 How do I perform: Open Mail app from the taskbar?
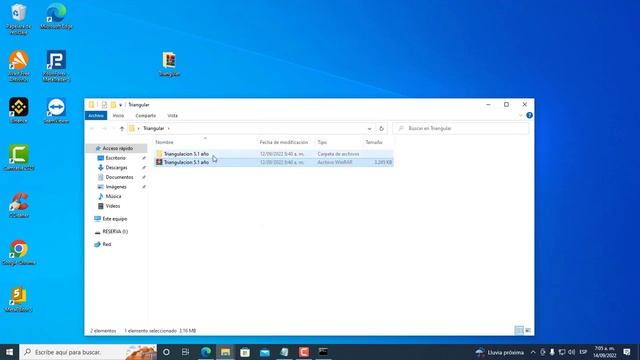coord(264,352)
